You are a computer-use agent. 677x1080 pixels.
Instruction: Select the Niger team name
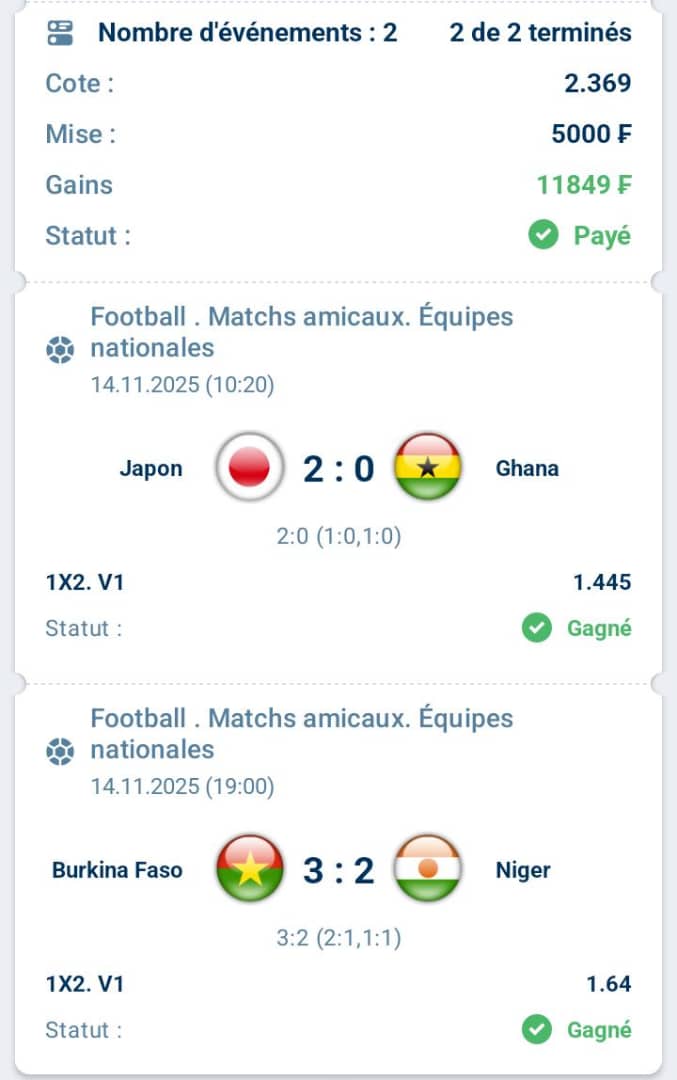click(523, 870)
